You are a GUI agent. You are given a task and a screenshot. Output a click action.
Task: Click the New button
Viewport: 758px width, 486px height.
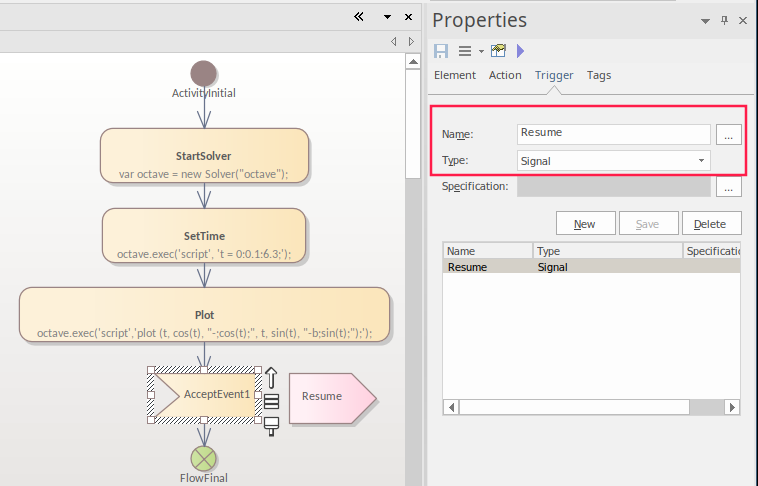[x=584, y=224]
